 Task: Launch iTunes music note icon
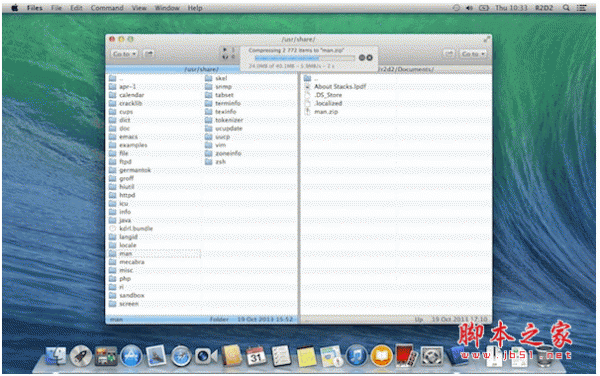tap(356, 356)
